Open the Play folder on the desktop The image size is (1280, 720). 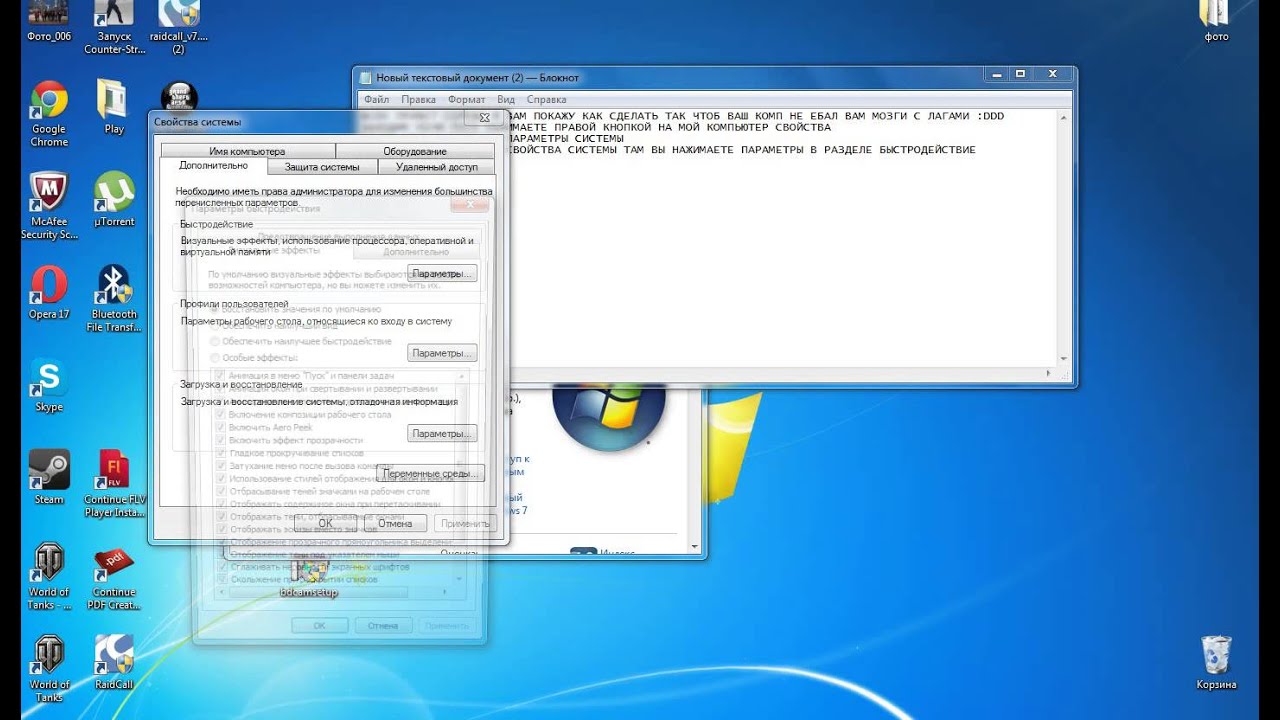pyautogui.click(x=114, y=107)
